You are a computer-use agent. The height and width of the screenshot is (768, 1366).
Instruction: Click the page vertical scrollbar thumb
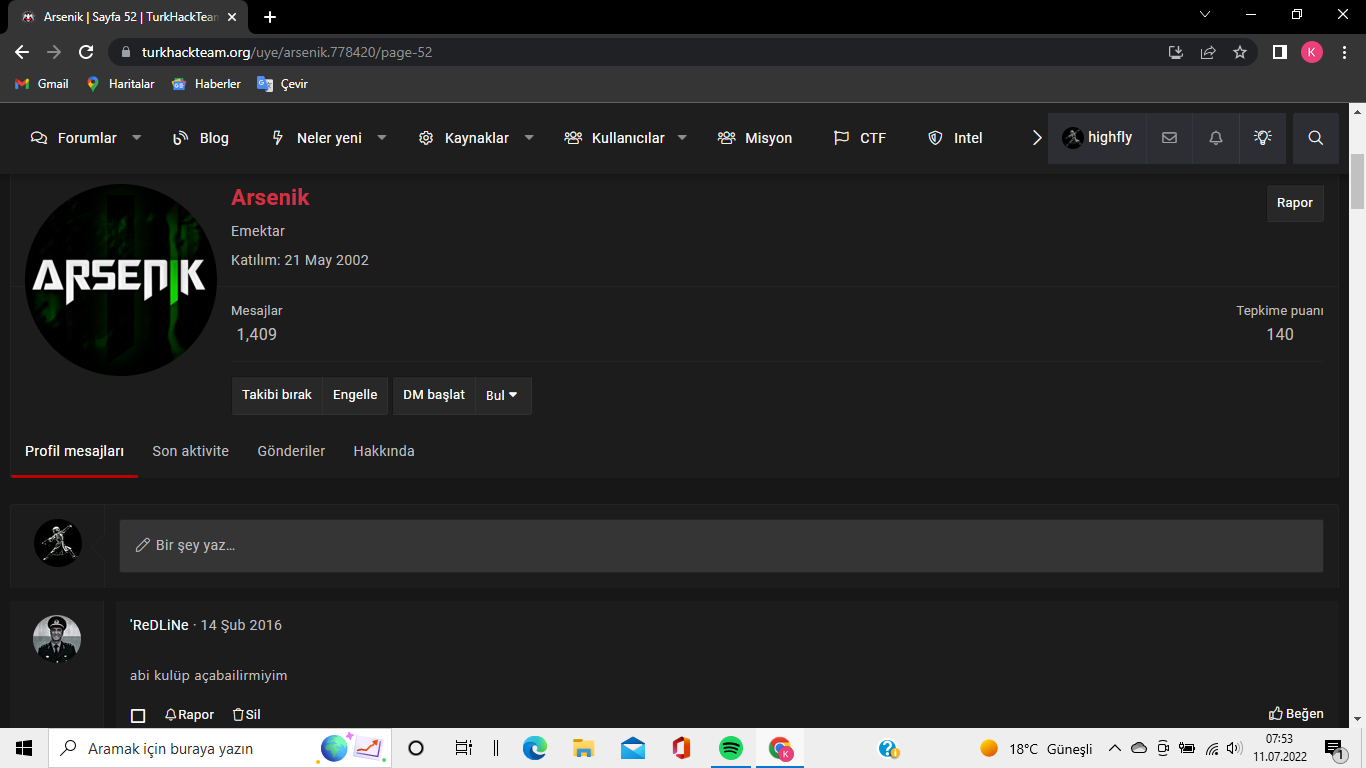click(1357, 182)
